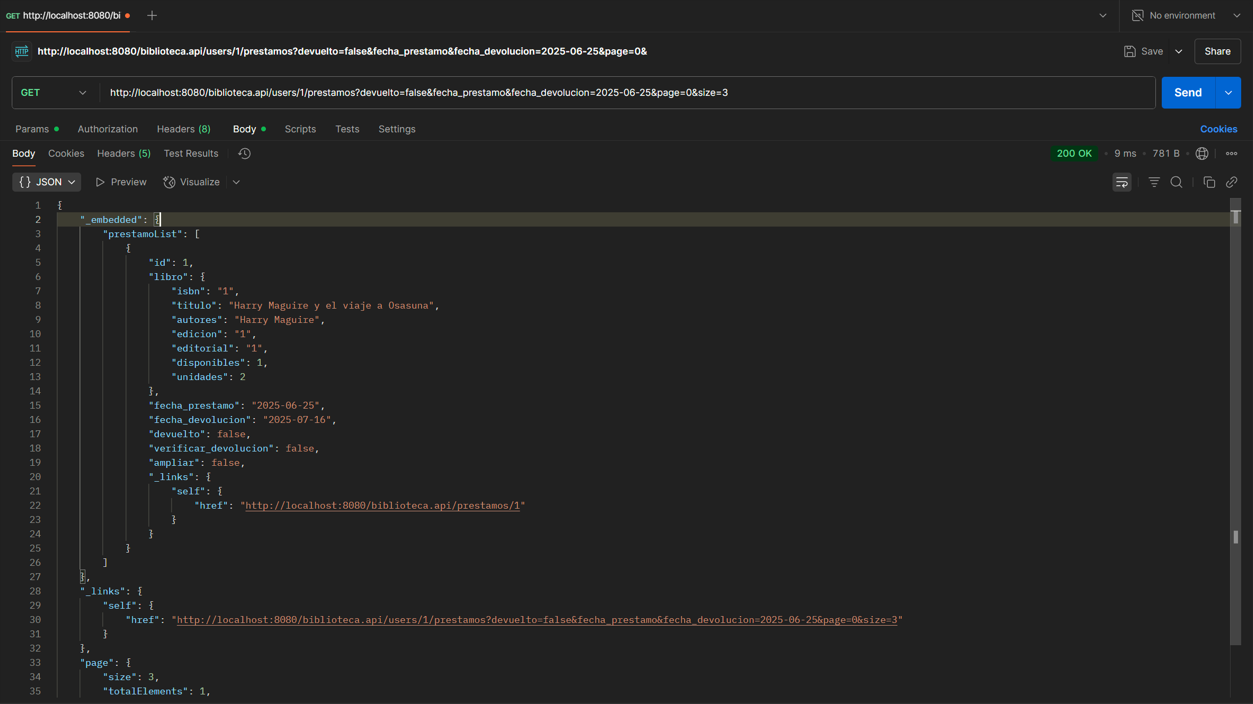Click the "verificar_devolucion" line

click(x=234, y=449)
